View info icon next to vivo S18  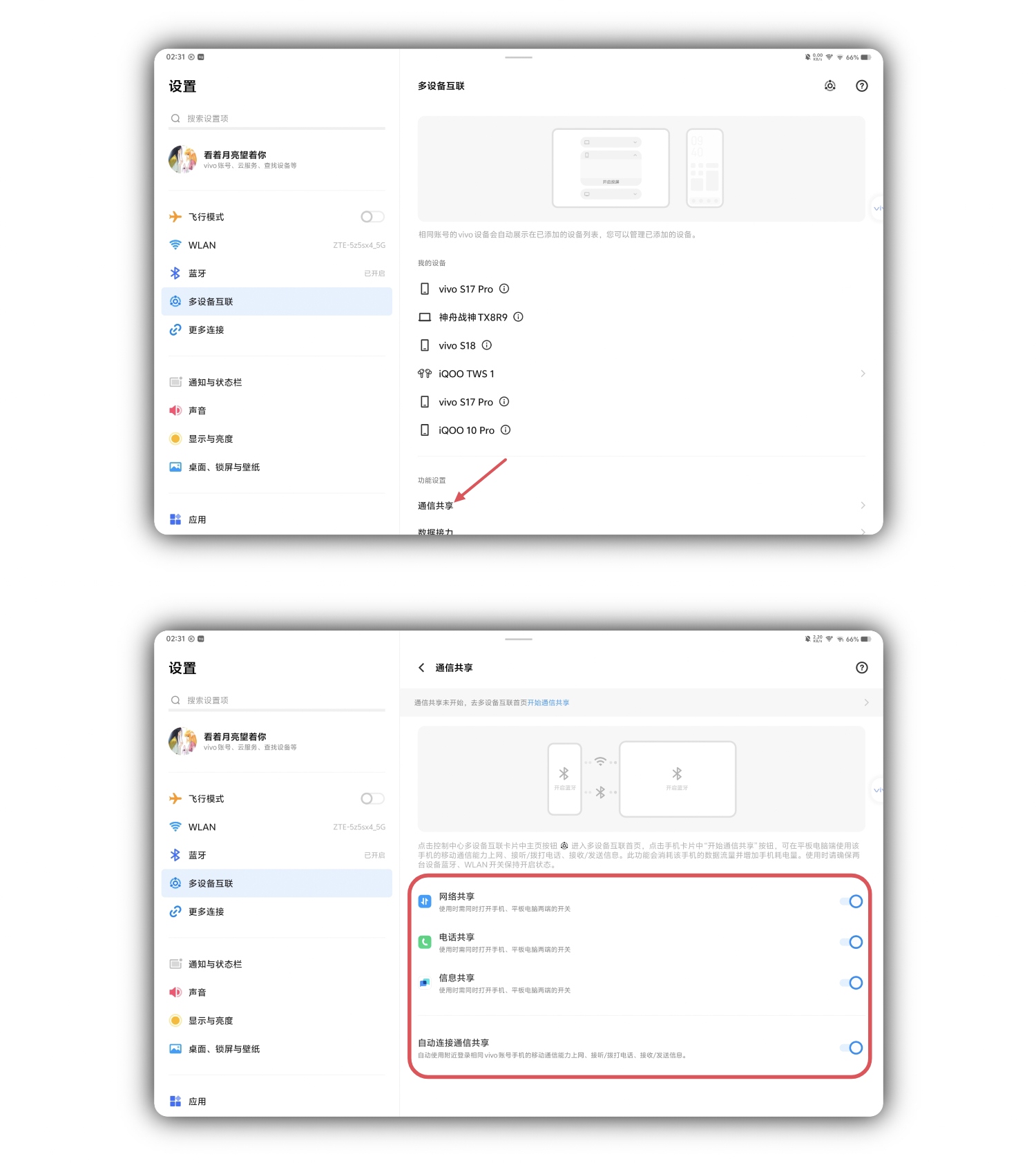pyautogui.click(x=487, y=345)
